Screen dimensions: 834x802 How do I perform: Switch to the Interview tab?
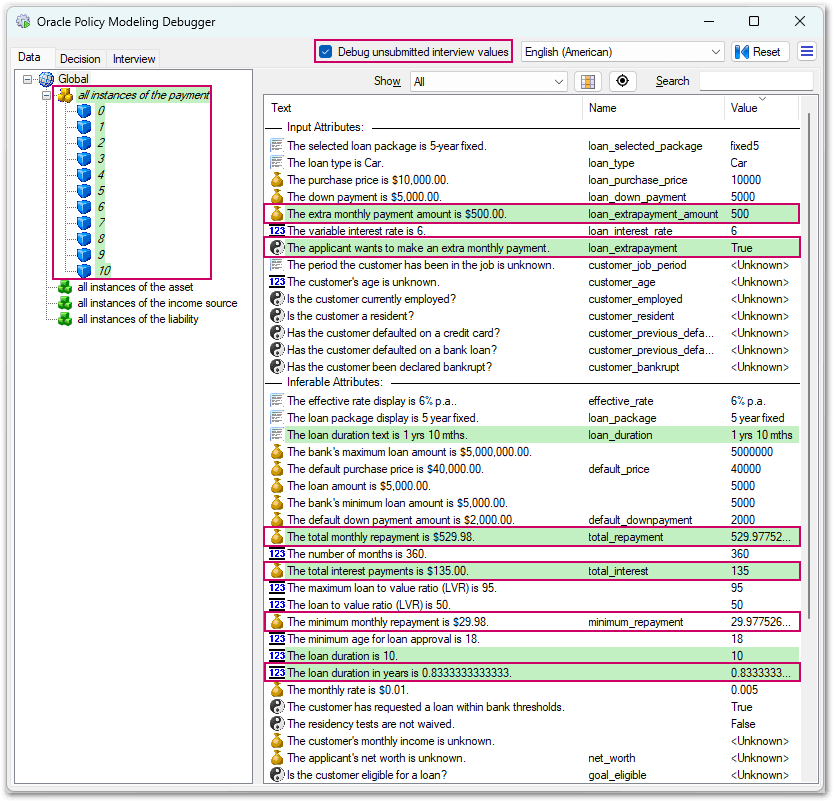click(x=134, y=59)
